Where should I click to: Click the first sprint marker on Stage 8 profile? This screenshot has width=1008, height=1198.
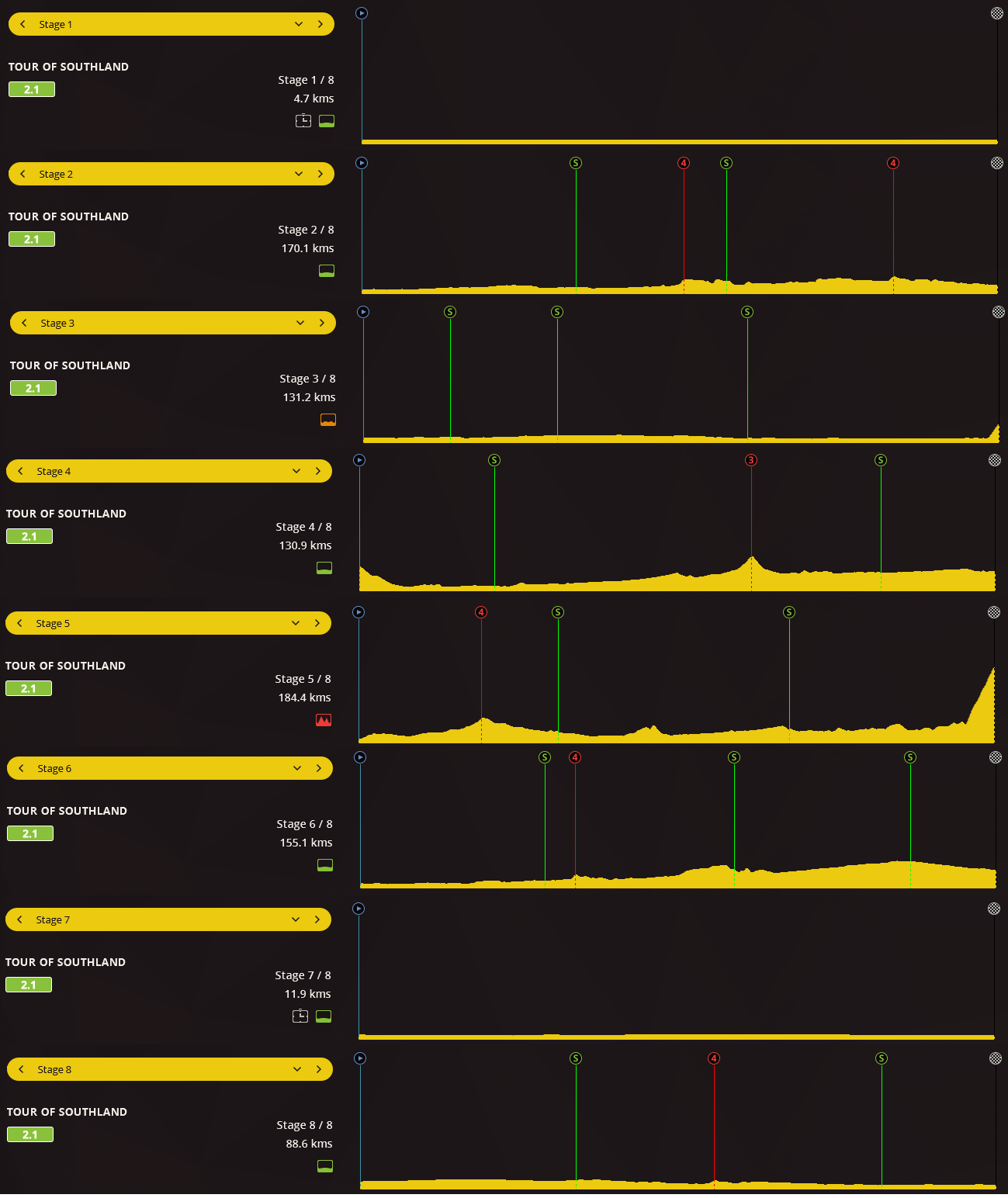pyautogui.click(x=576, y=1058)
